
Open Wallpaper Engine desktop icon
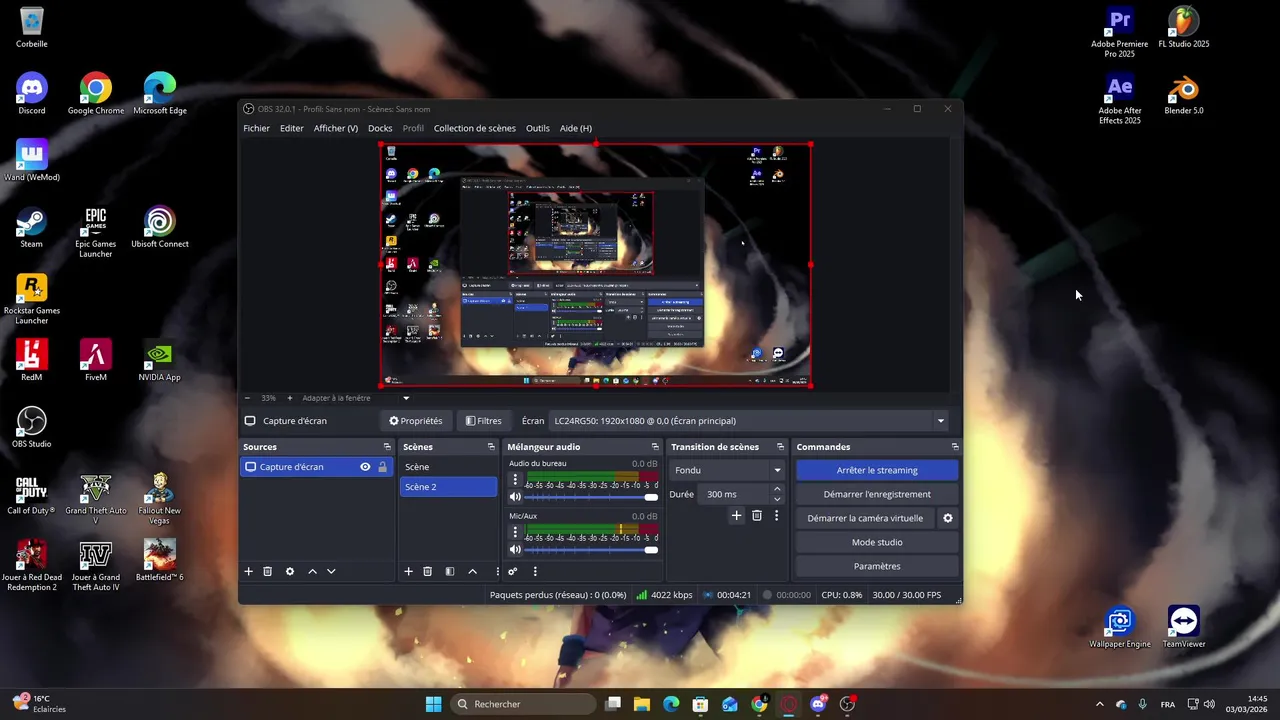1120,627
